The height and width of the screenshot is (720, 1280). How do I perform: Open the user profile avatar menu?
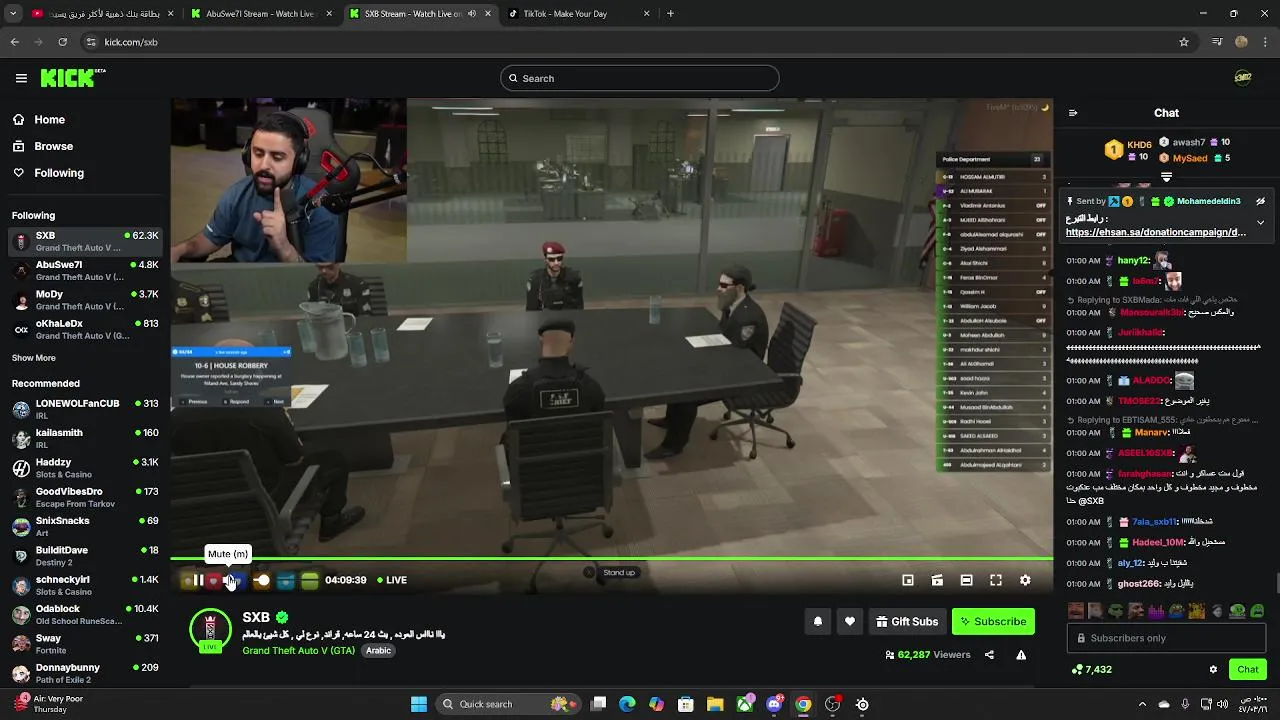(x=1243, y=78)
